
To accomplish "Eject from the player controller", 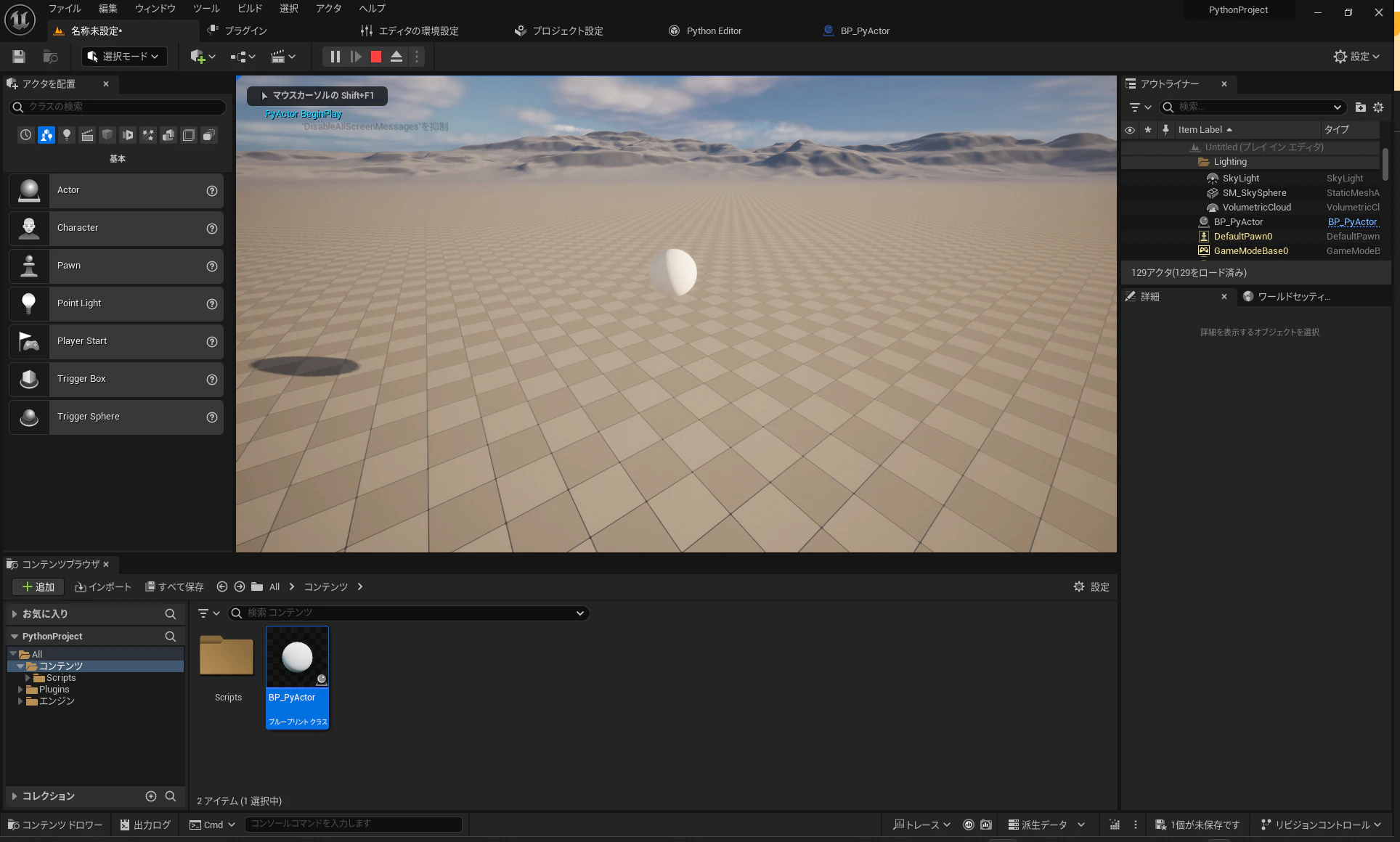I will point(396,57).
